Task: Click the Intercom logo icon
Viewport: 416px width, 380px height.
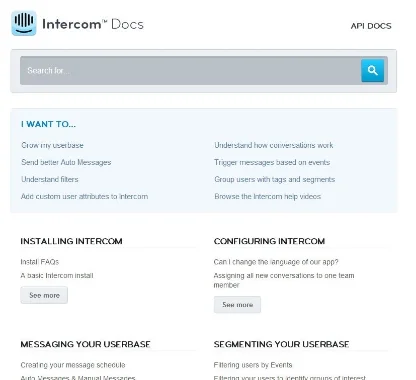Action: 24,23
